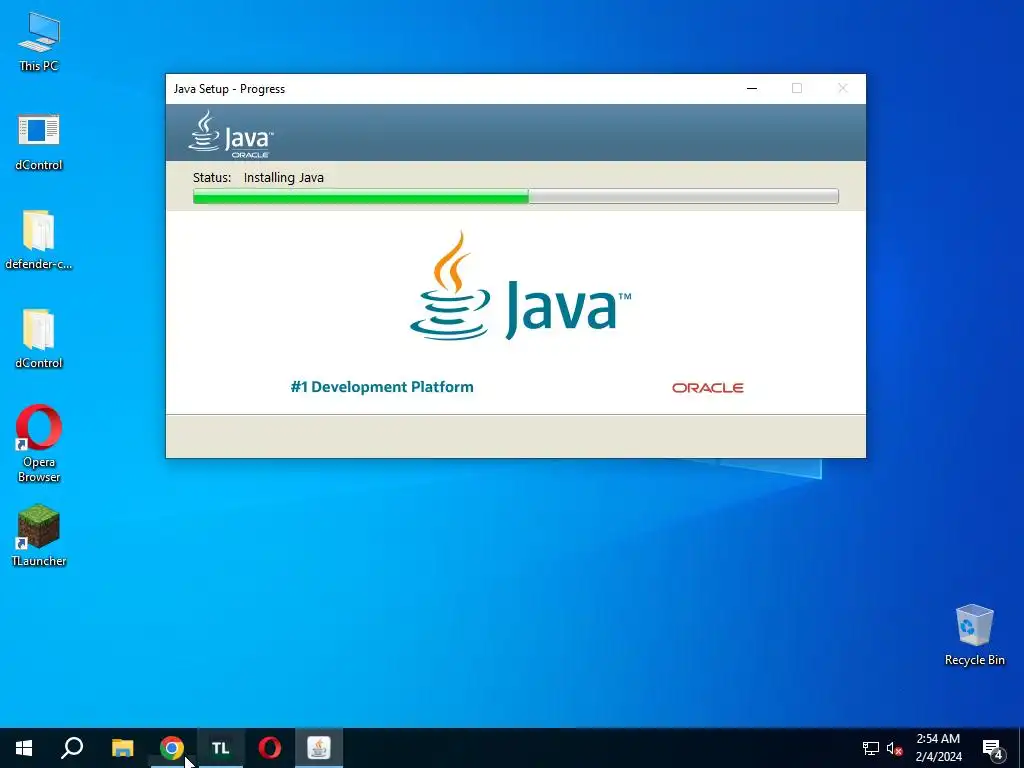The height and width of the screenshot is (768, 1024).
Task: Show the clock and calendar flyout
Action: (938, 748)
